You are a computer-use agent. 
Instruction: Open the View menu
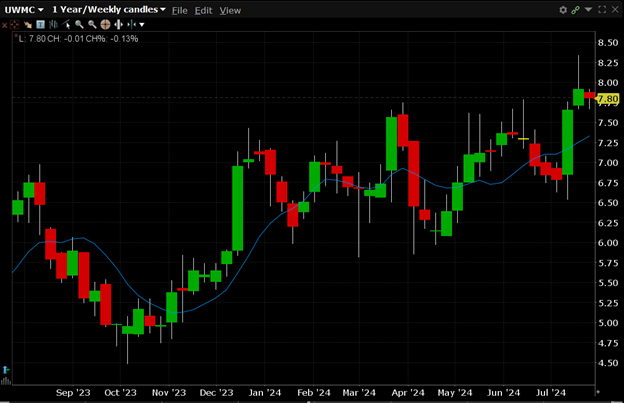(230, 11)
